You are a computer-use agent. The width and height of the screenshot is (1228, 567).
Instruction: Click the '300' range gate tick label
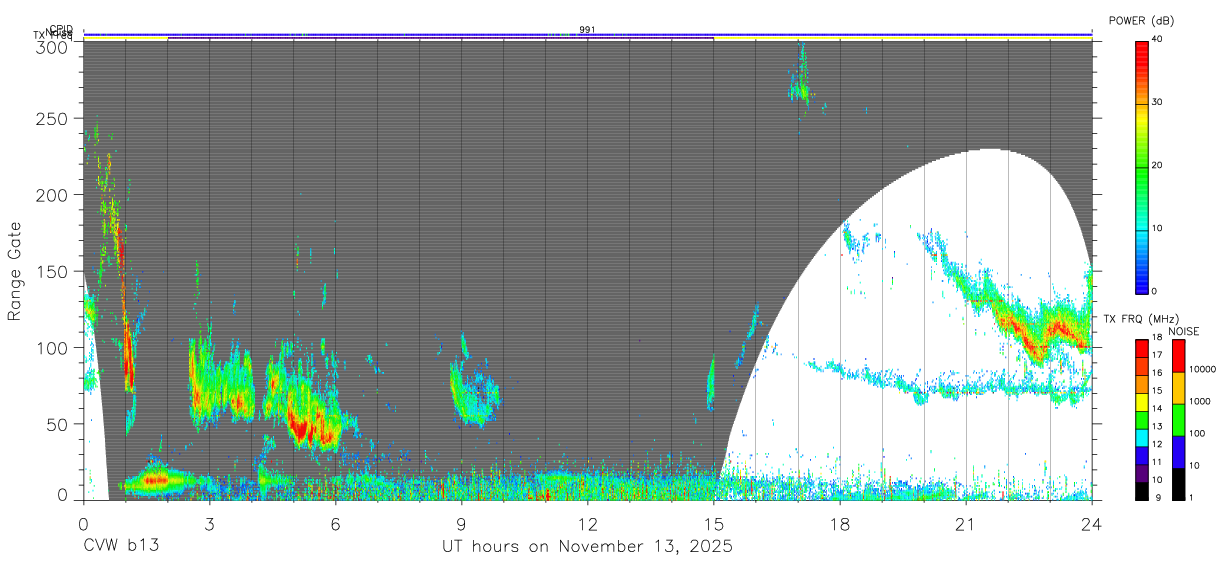(x=52, y=46)
